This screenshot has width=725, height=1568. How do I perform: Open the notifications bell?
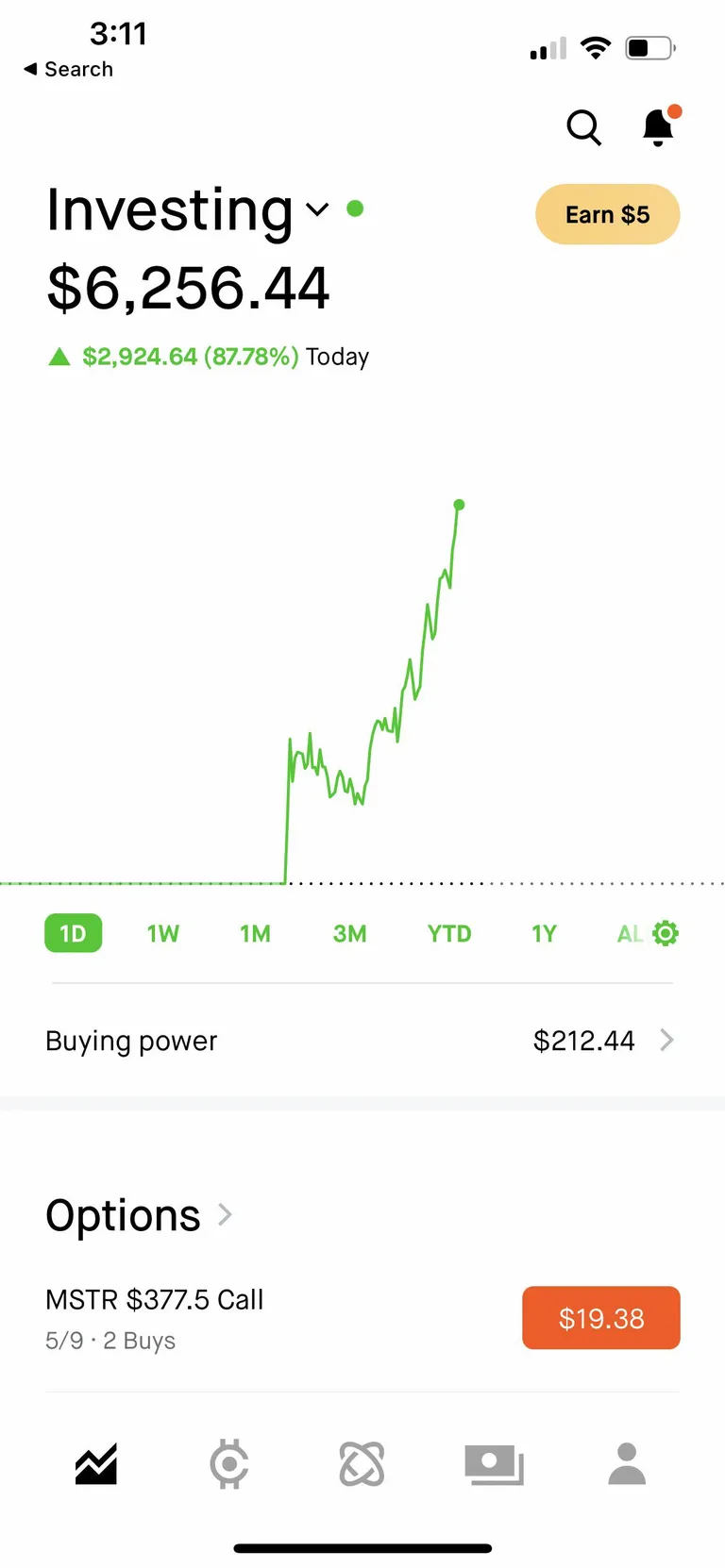(658, 127)
